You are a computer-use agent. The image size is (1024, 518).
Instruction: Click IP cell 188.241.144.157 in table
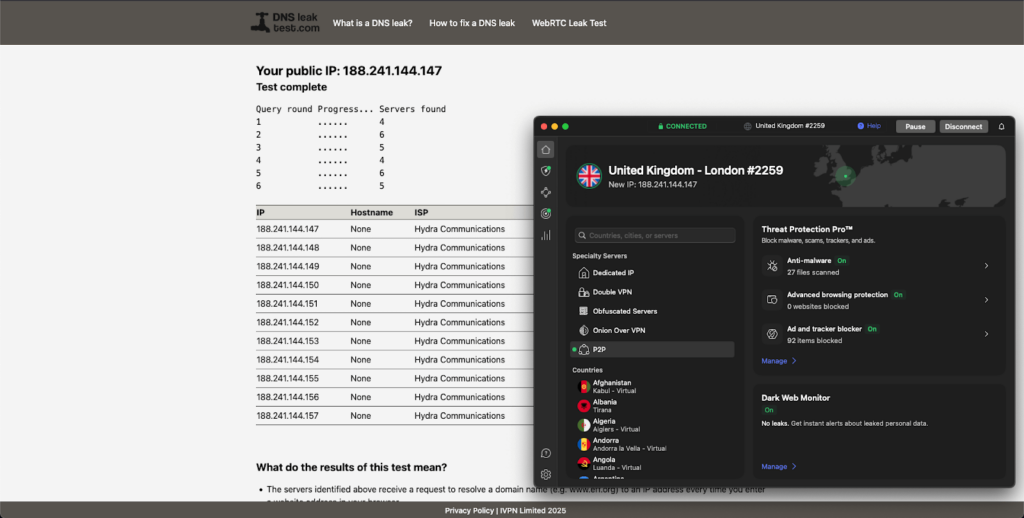point(287,415)
